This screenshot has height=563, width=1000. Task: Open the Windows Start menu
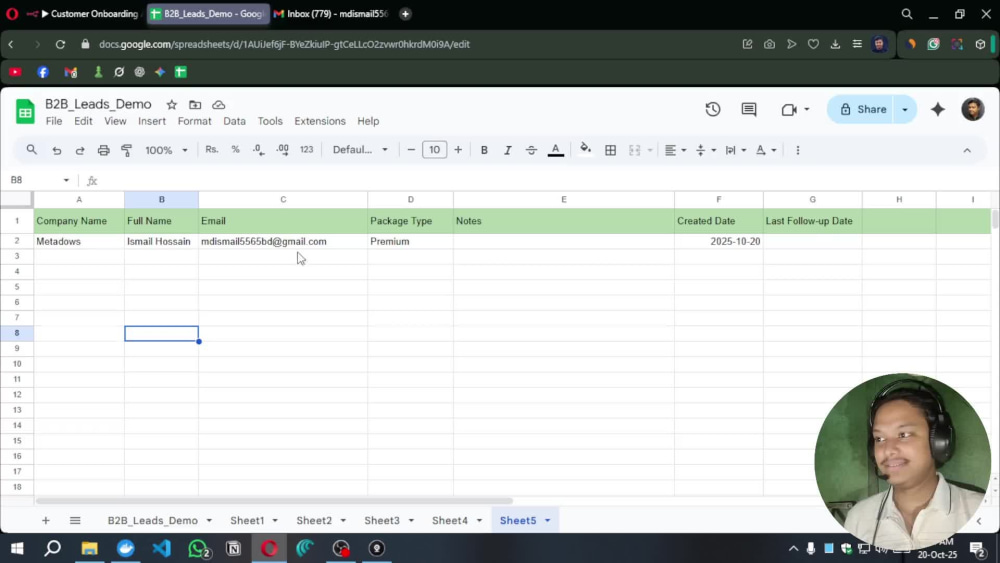17,548
